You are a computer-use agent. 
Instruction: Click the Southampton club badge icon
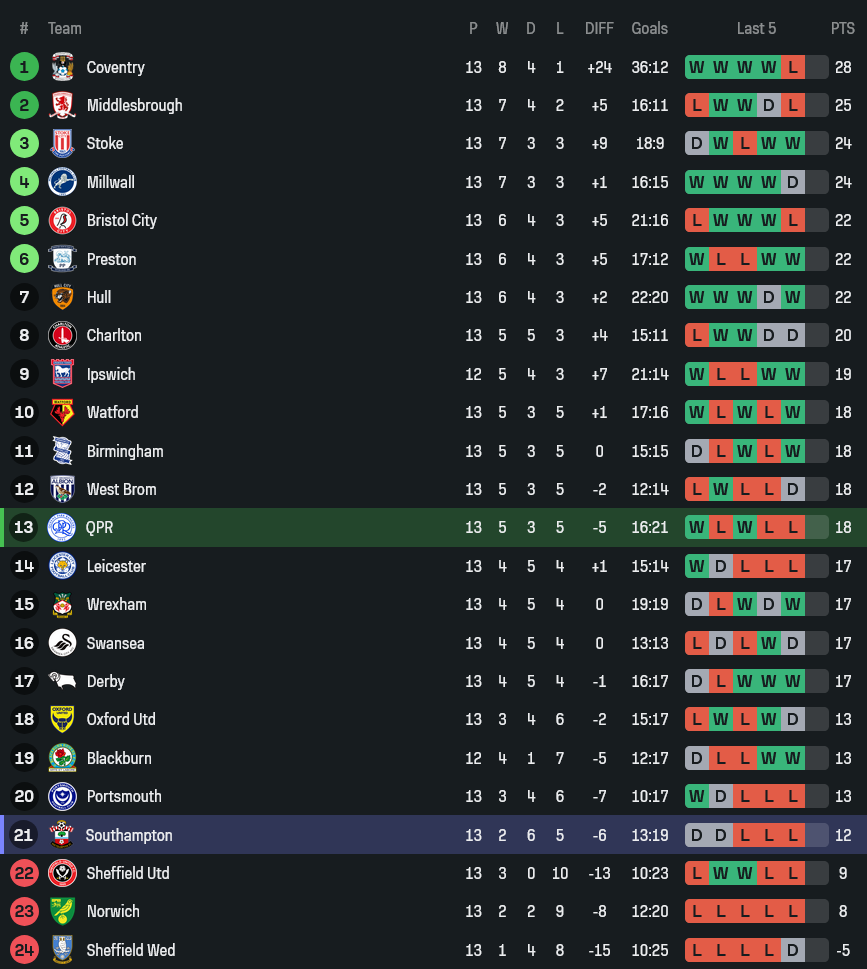(62, 835)
